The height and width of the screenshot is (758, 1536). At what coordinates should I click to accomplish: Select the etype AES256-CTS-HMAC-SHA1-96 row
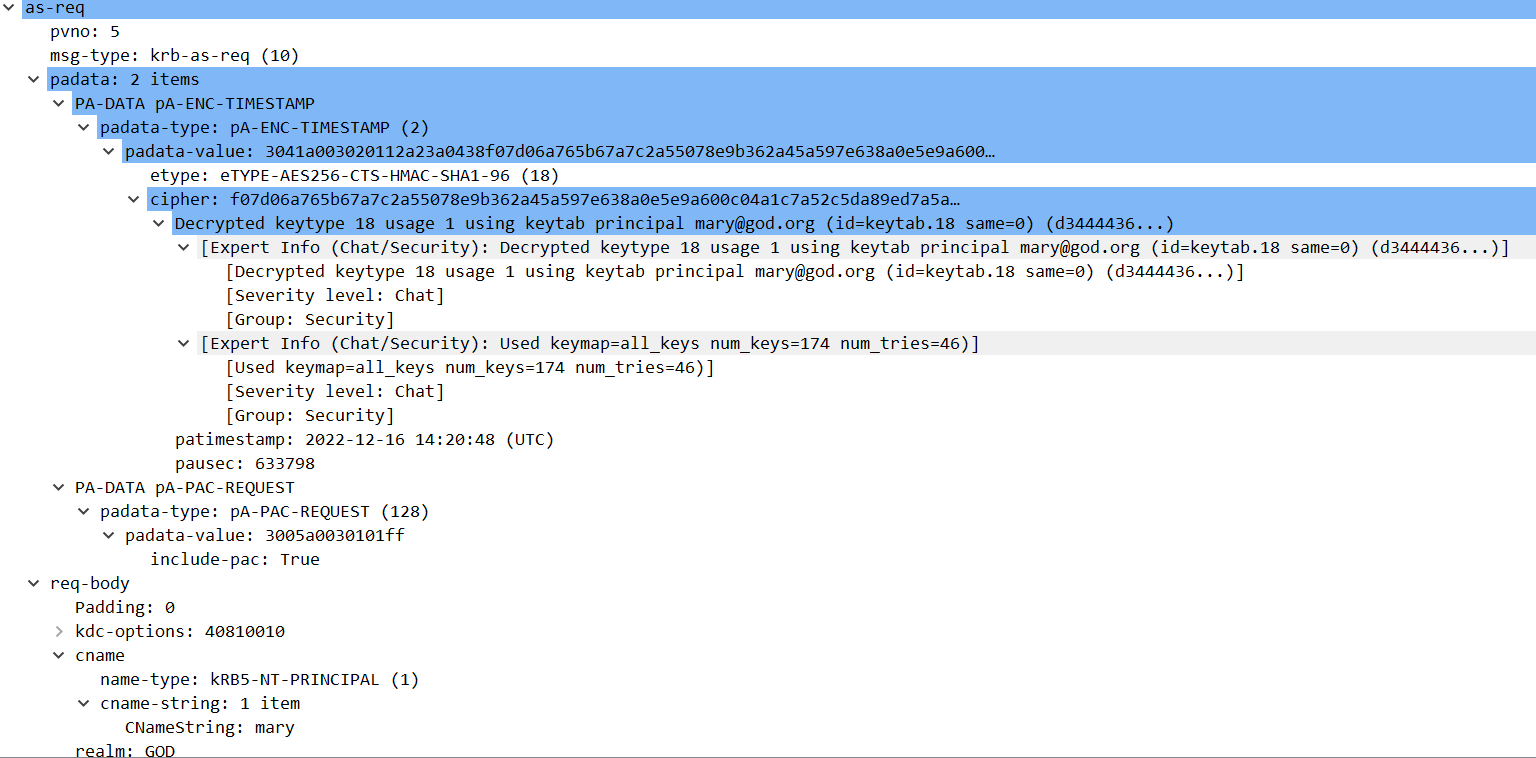click(354, 176)
